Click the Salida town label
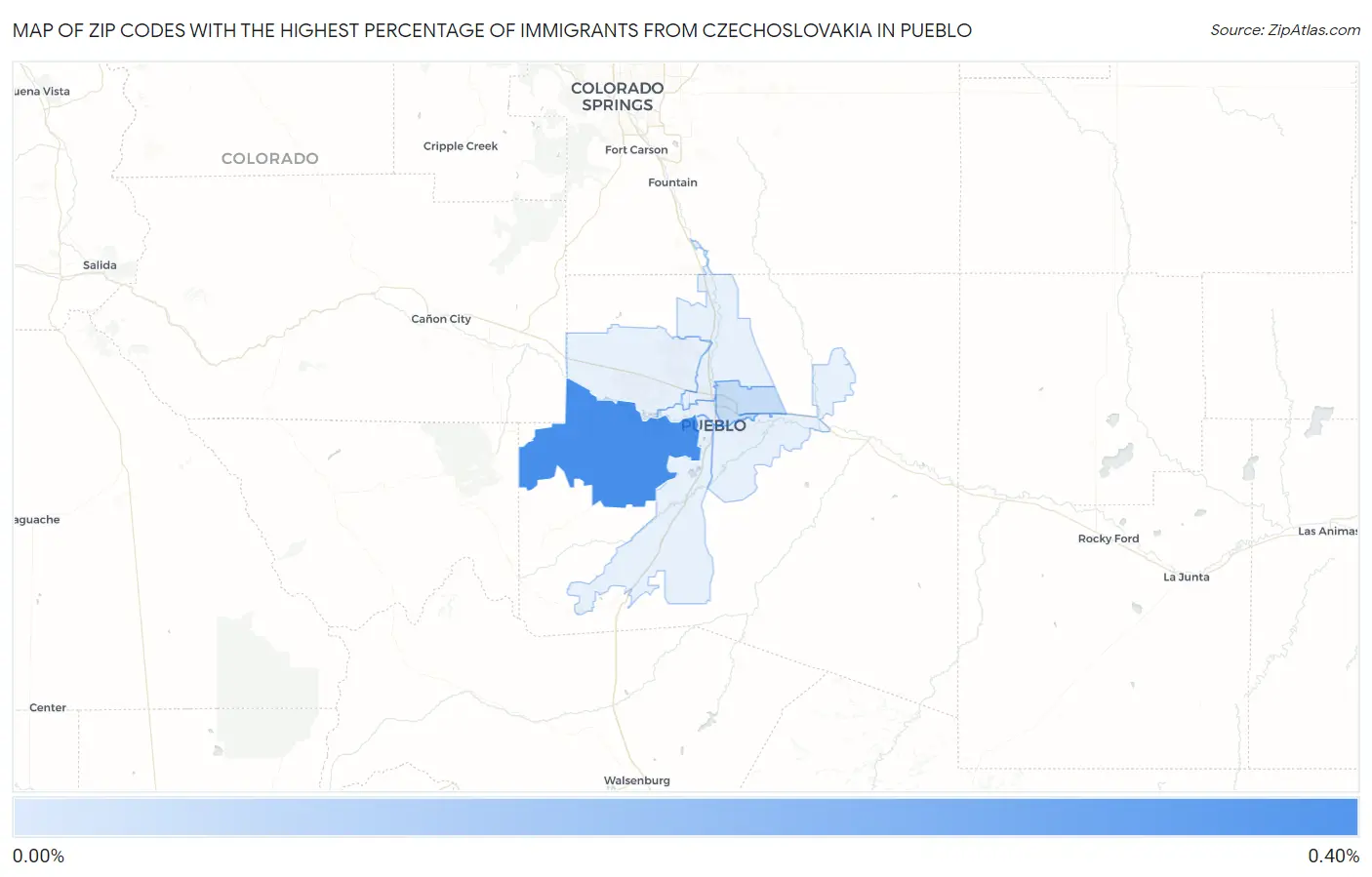Viewport: 1372px width, 877px height. click(x=100, y=265)
